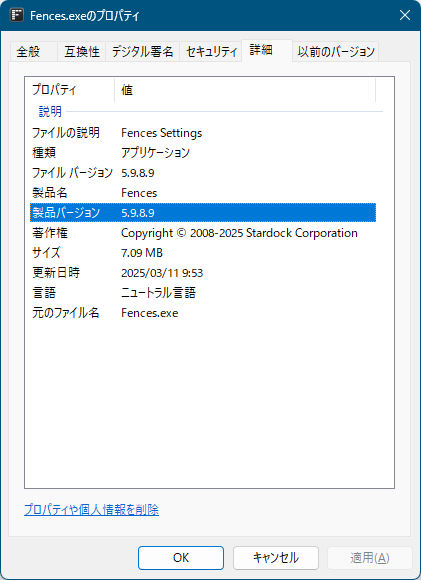The height and width of the screenshot is (580, 421).
Task: Click the プロパティ column header
Action: pyautogui.click(x=72, y=90)
